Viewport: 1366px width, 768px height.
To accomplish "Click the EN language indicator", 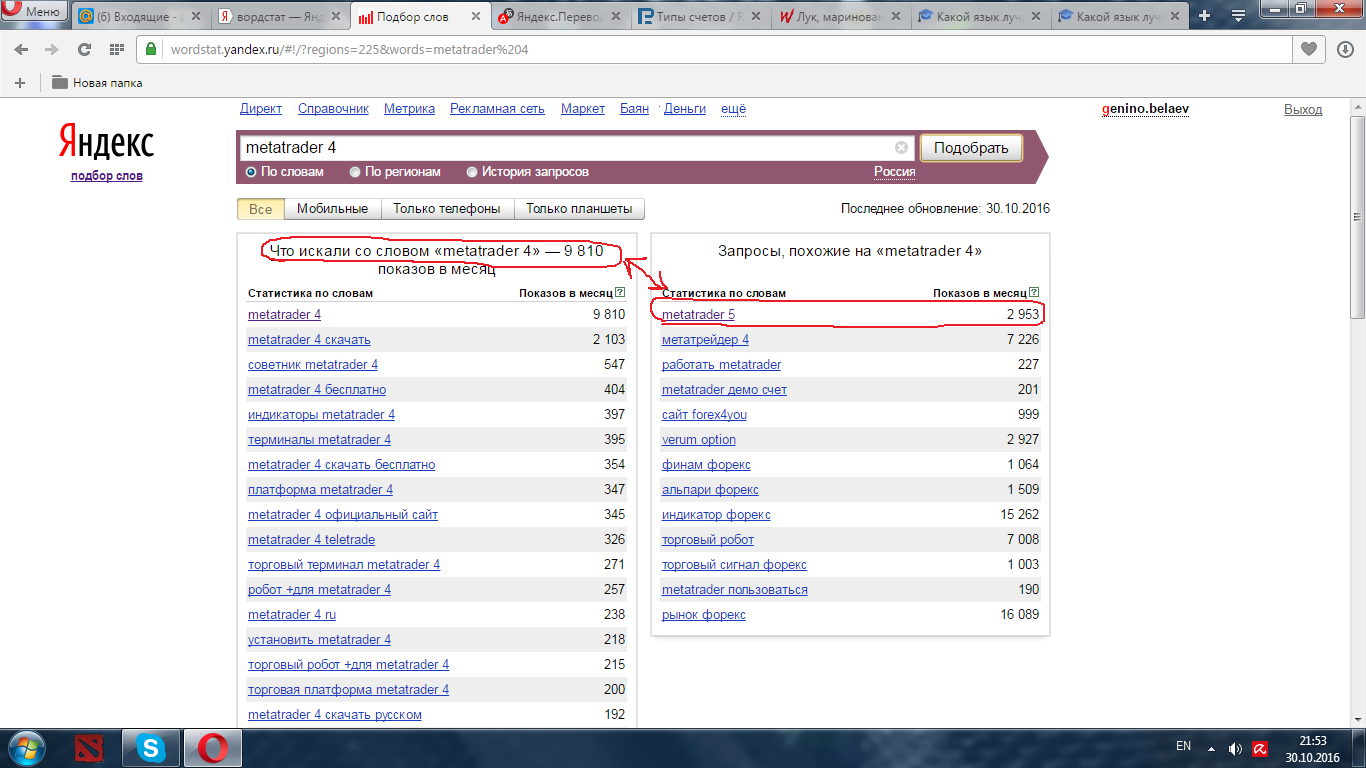I will coord(1183,746).
